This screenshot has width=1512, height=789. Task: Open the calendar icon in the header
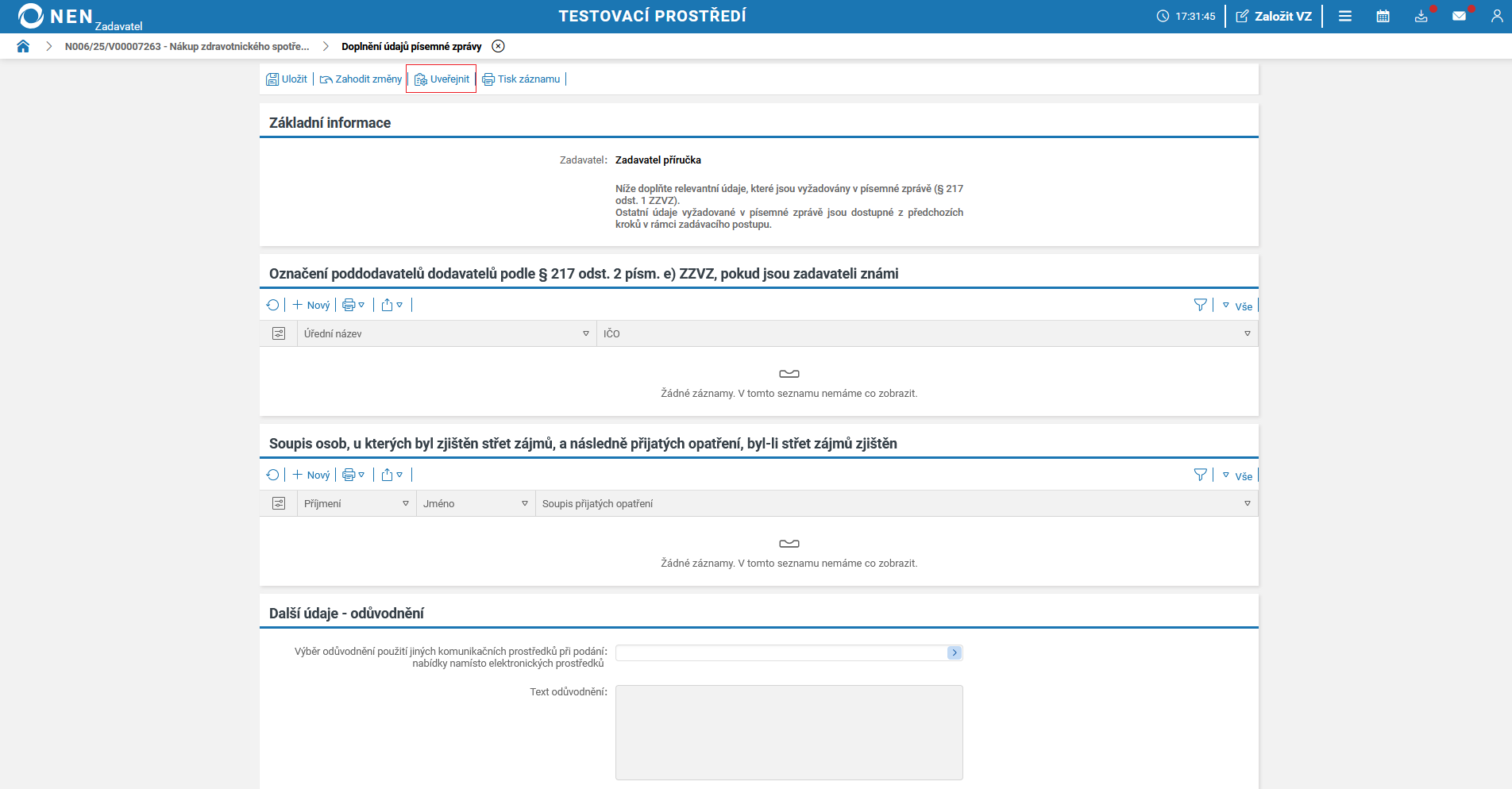click(x=1382, y=16)
